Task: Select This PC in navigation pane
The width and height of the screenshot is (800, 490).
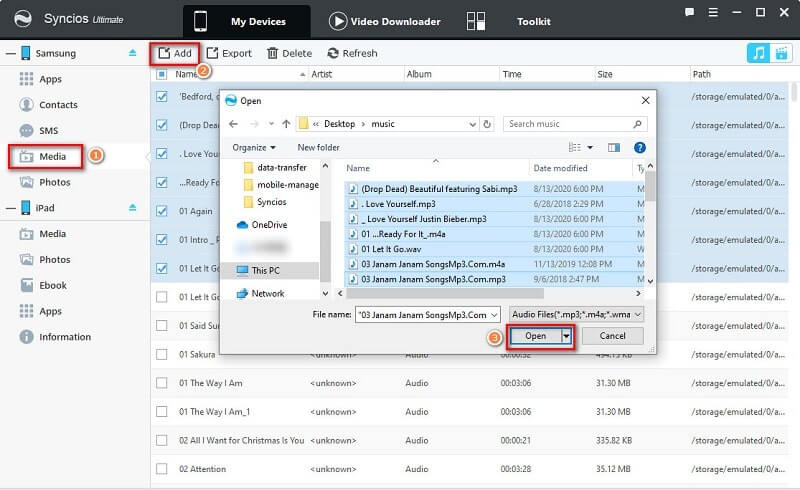Action: click(265, 271)
